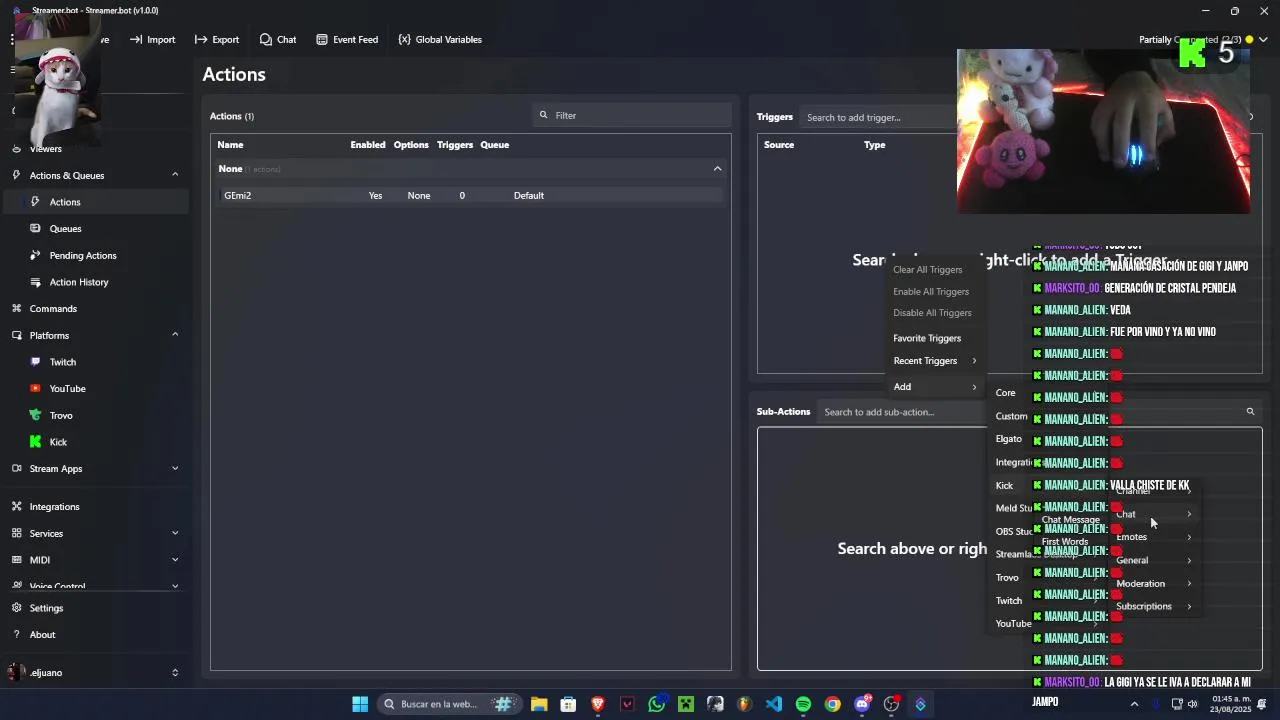1280x720 pixels.
Task: Select Favorite Triggers menu entry
Action: click(x=927, y=338)
